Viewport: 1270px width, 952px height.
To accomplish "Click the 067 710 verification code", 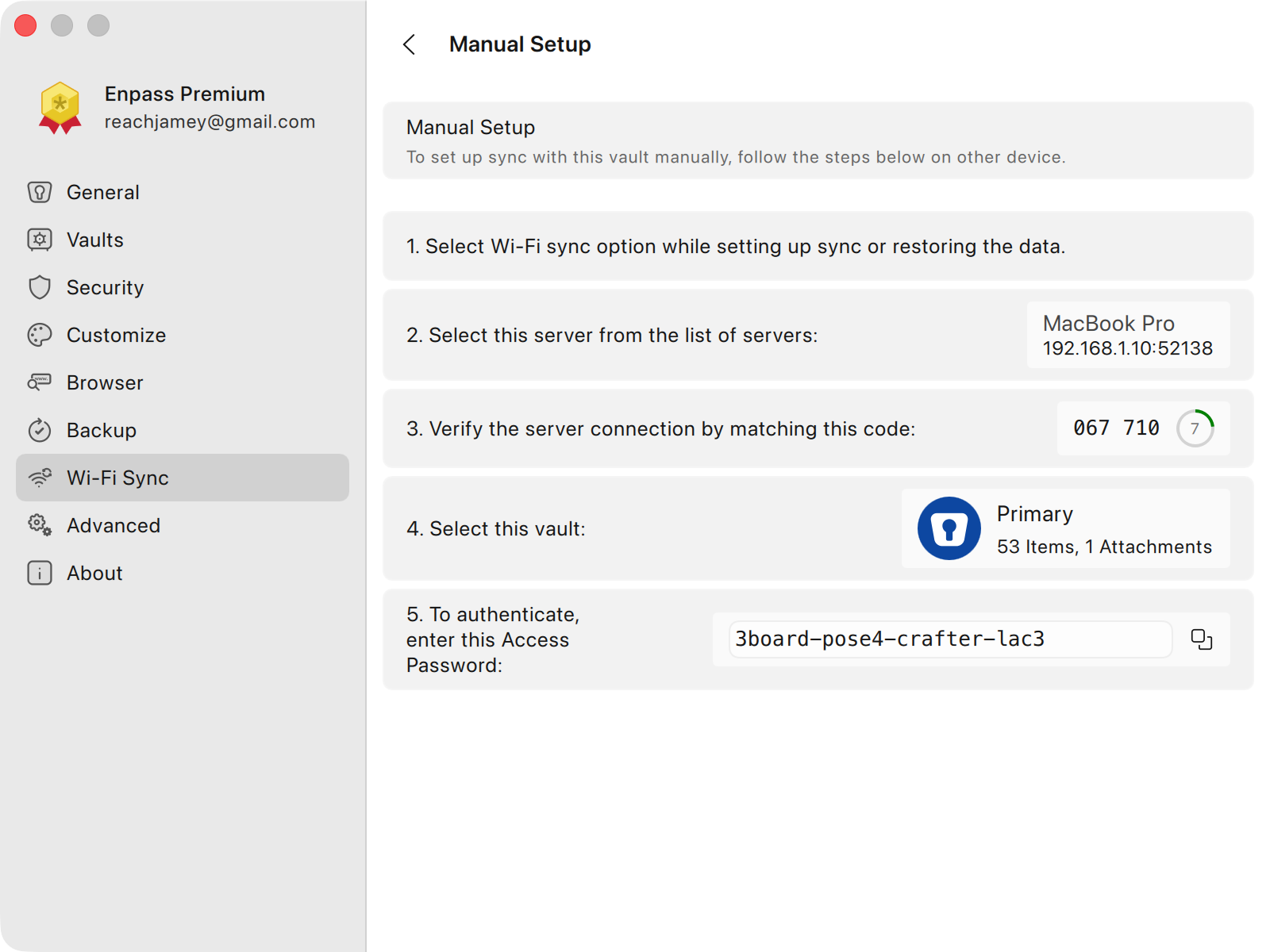I will (x=1116, y=428).
